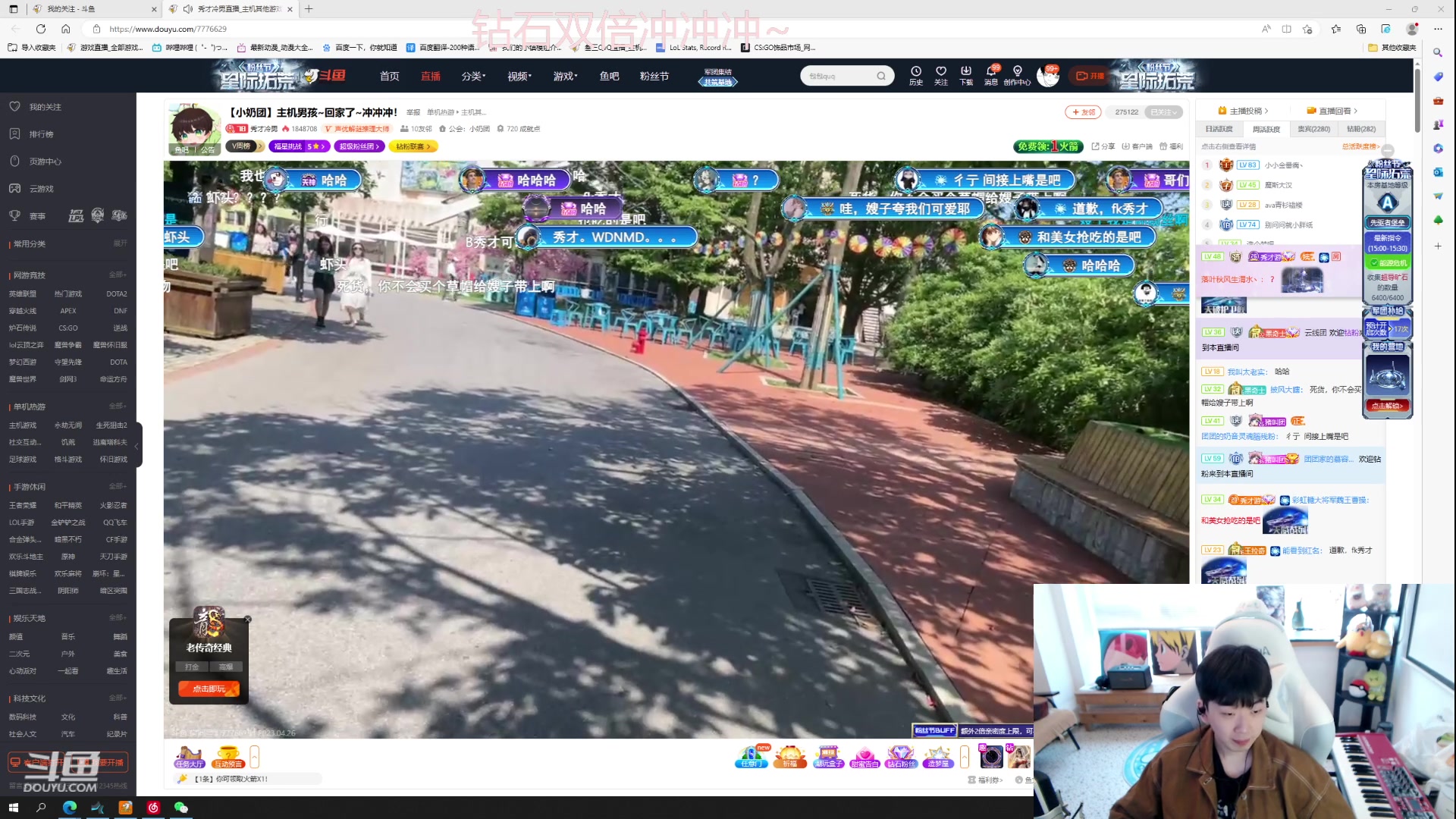Open the 鱼吧 menu item
The width and height of the screenshot is (1456, 819).
[609, 76]
